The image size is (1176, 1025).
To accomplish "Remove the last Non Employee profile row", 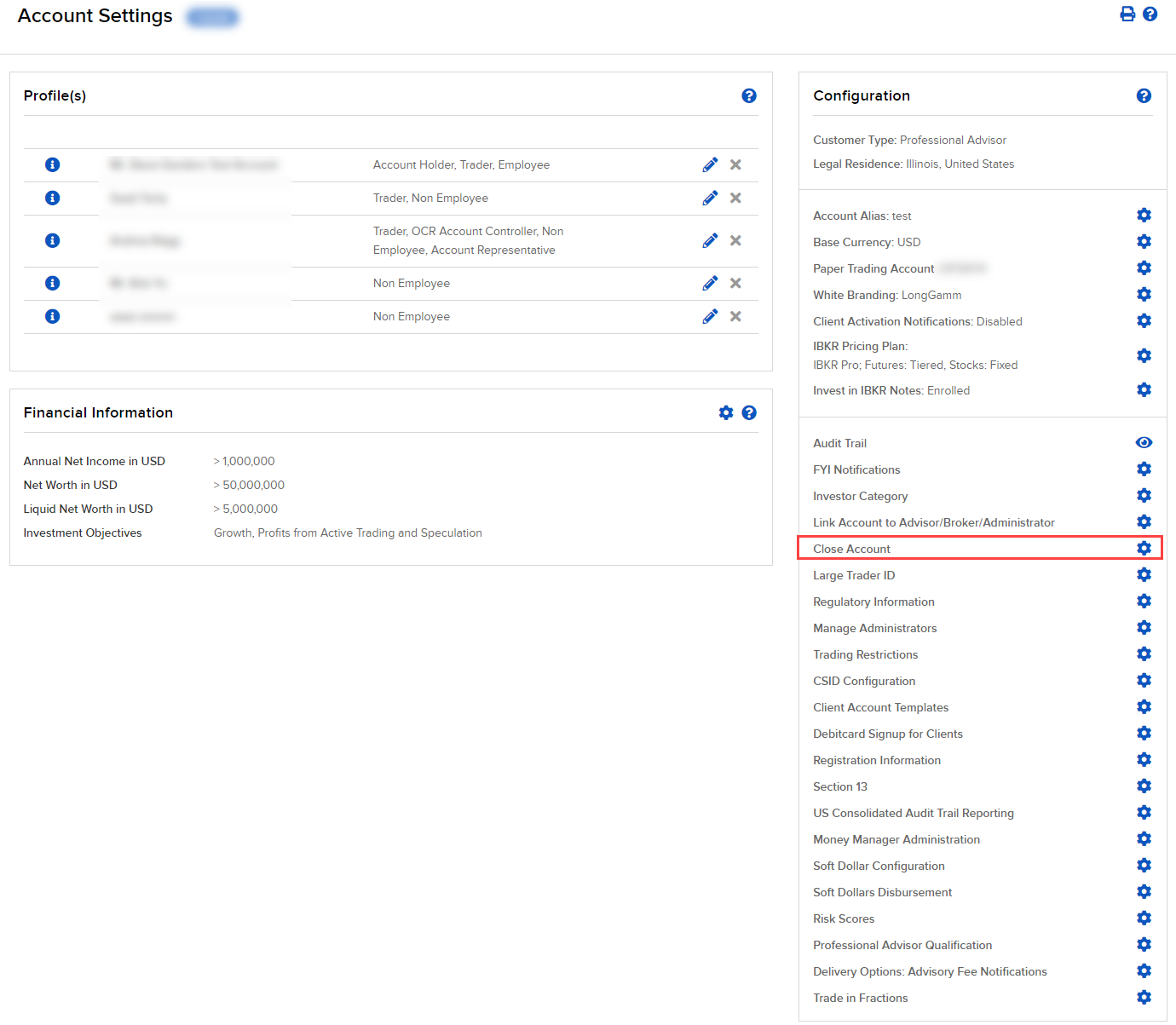I will (x=735, y=316).
